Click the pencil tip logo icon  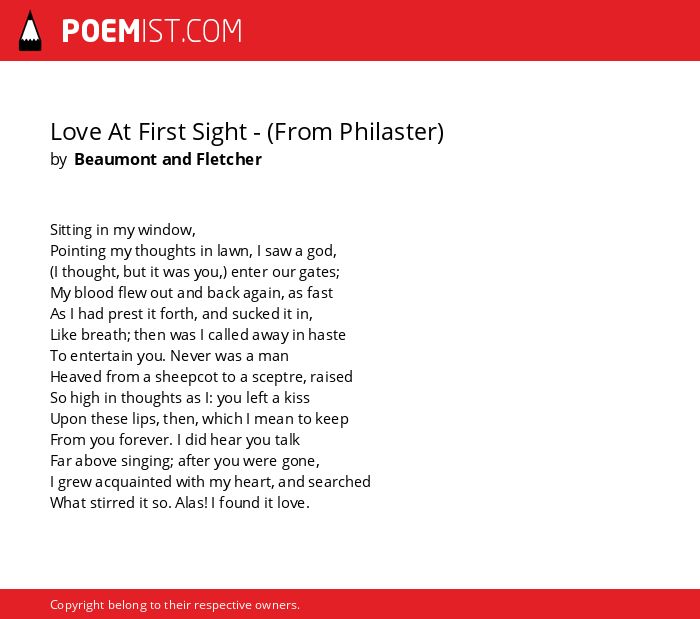point(30,31)
